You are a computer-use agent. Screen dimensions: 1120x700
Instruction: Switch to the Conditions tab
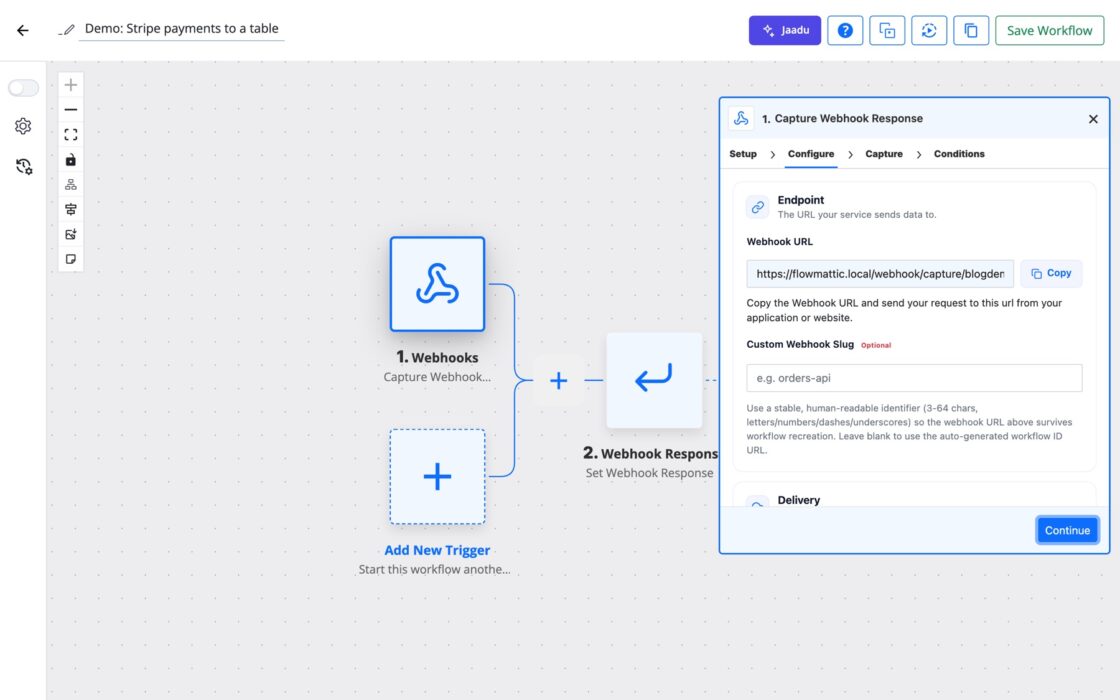click(959, 154)
